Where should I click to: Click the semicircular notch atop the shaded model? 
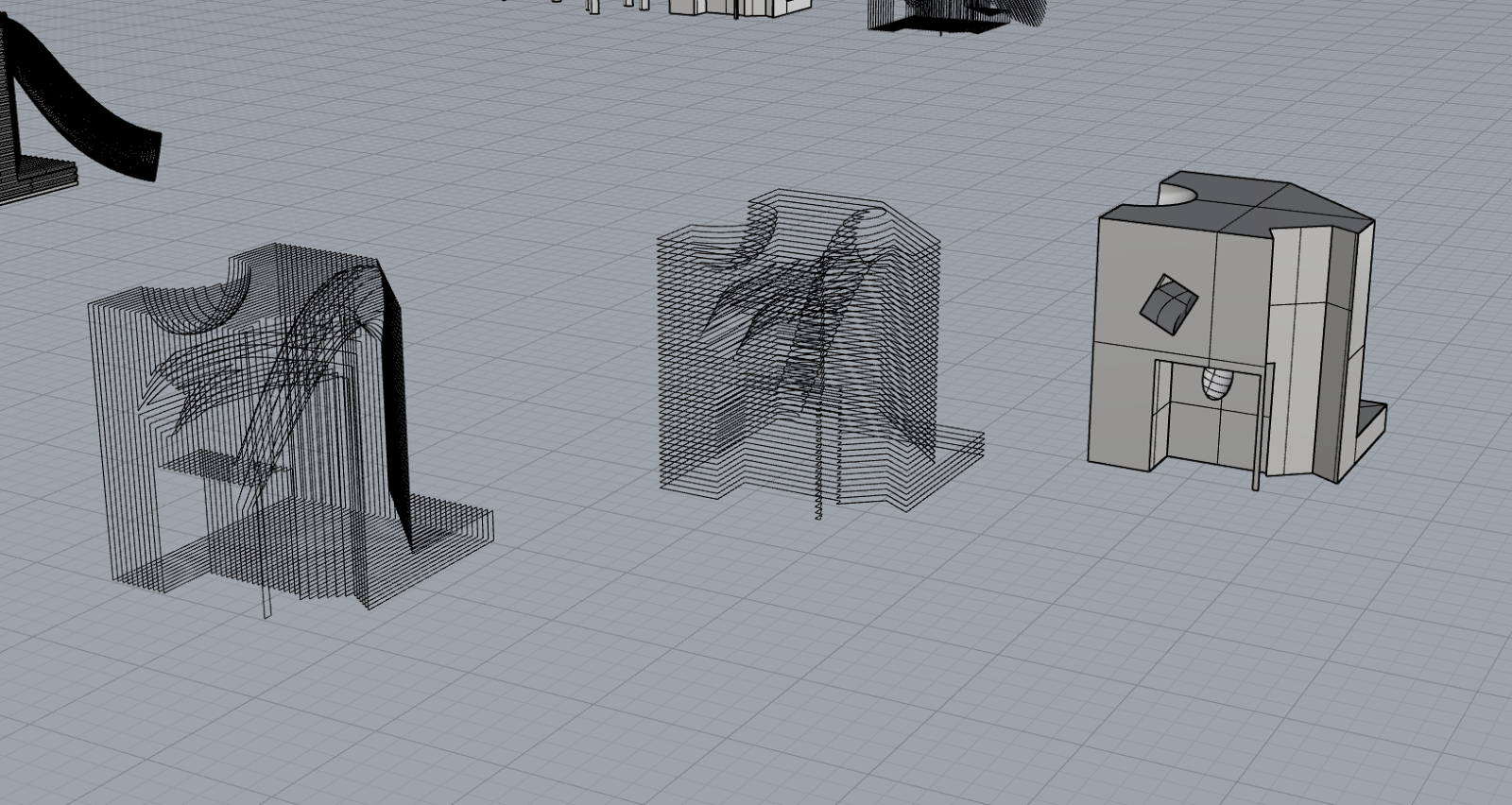click(1177, 194)
